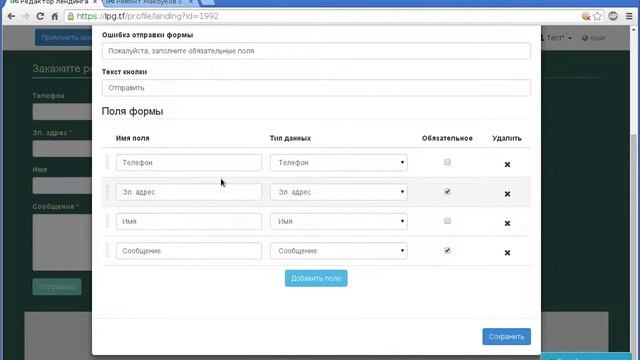Click the extension icon beside the hamburger menu
Viewport: 640px width, 360px height.
pyautogui.click(x=613, y=16)
